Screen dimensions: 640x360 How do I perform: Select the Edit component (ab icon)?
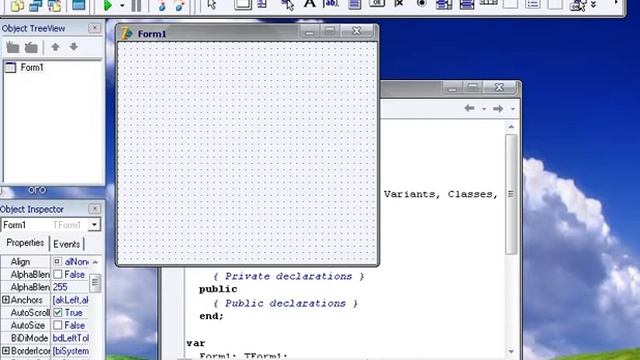pyautogui.click(x=331, y=4)
